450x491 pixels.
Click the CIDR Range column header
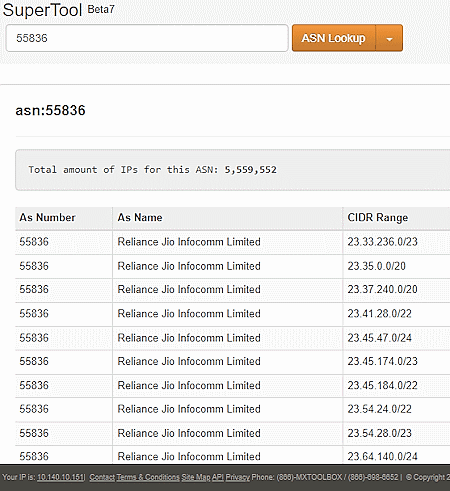coord(378,218)
